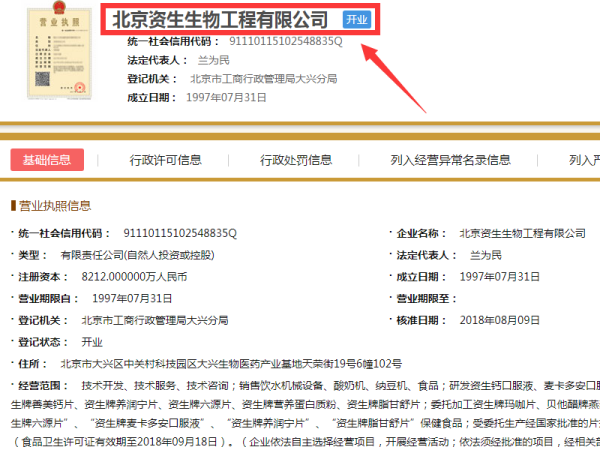Click header registration authority 北京市工商行政管理局大兴分局
Screen dimensions: 600x450
pyautogui.click(x=264, y=79)
